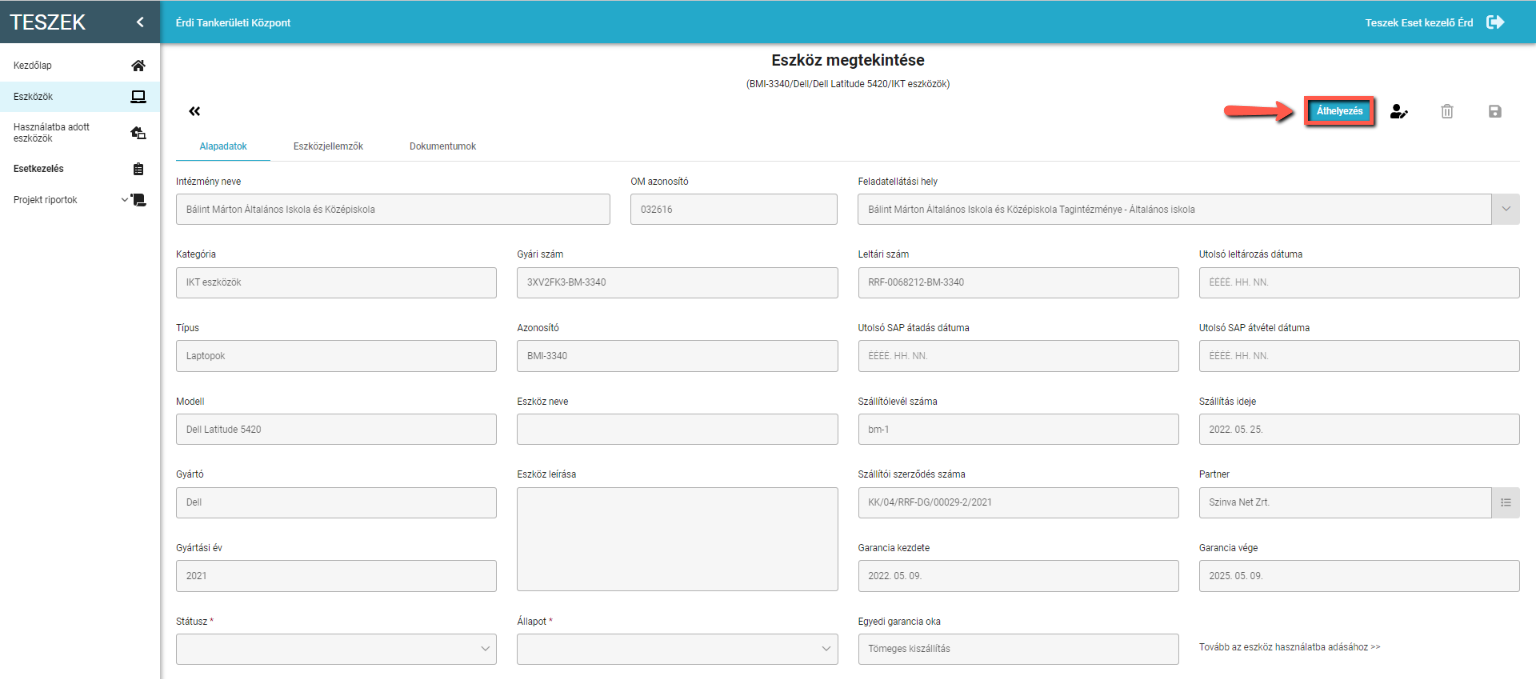Click the Intézmény neve field
The height and width of the screenshot is (679, 1536).
(x=393, y=209)
